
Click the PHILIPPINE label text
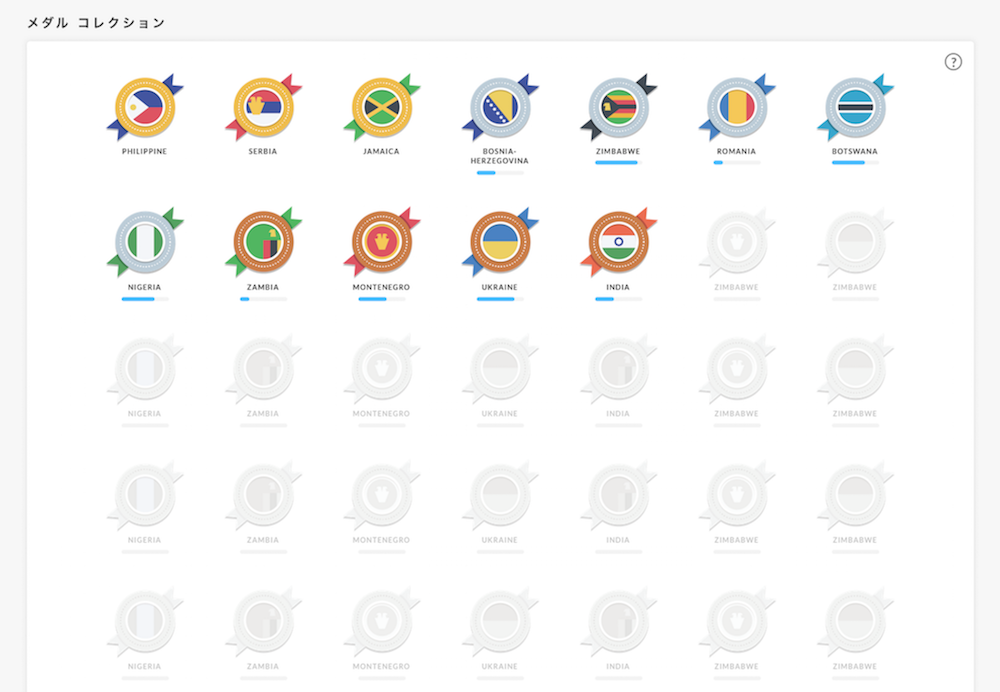coord(145,151)
